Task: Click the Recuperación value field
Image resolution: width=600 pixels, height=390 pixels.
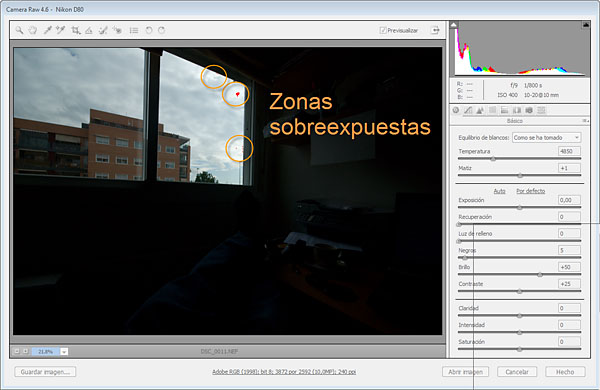Action: (x=569, y=217)
